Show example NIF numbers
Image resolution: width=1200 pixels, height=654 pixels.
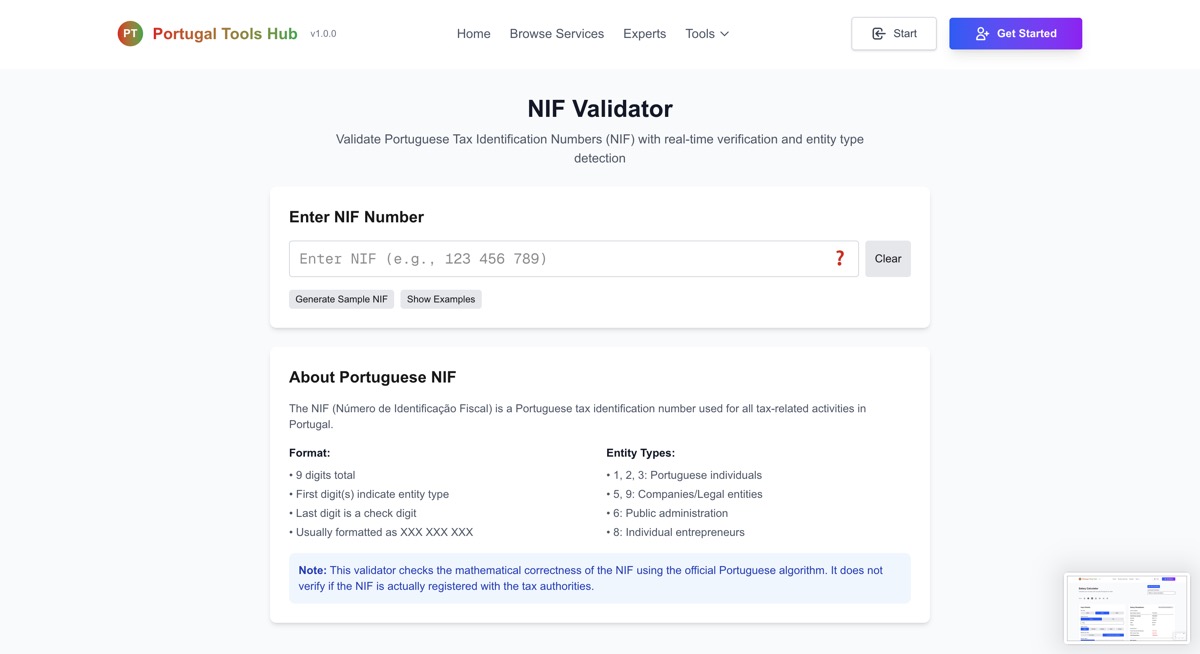point(441,299)
